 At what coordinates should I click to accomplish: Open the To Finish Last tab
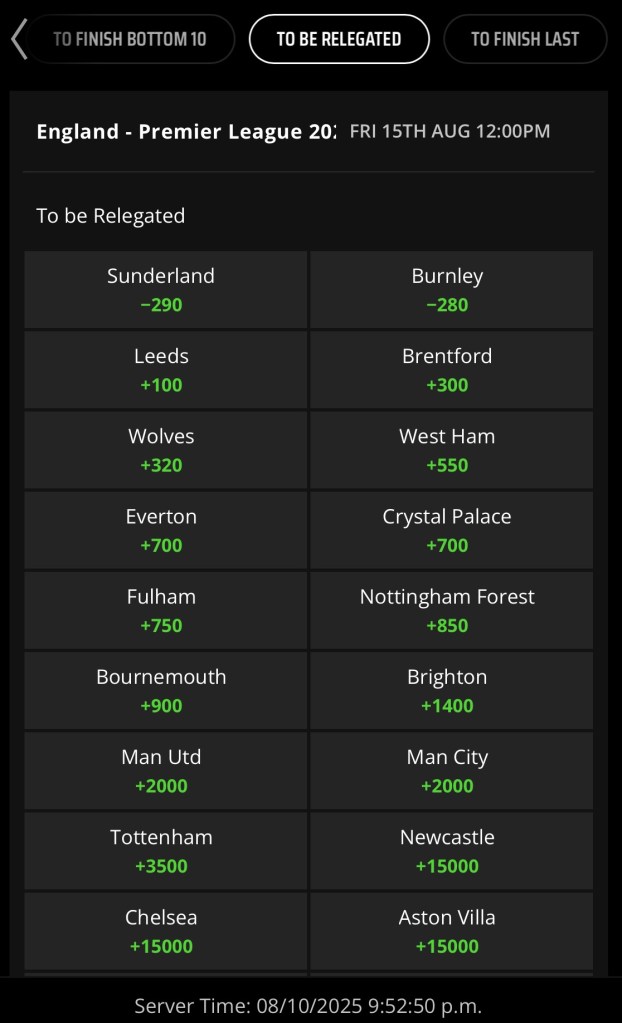coord(525,40)
